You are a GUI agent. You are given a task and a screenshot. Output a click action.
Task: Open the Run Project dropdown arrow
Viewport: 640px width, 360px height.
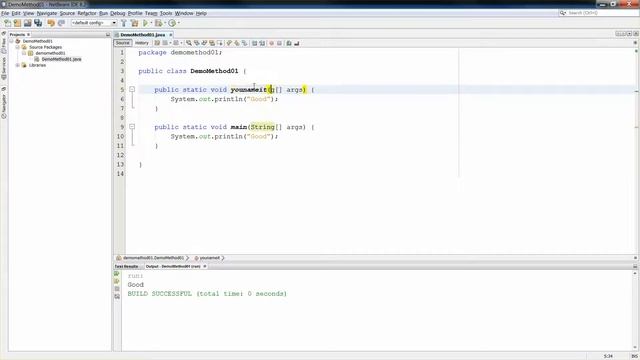click(151, 23)
